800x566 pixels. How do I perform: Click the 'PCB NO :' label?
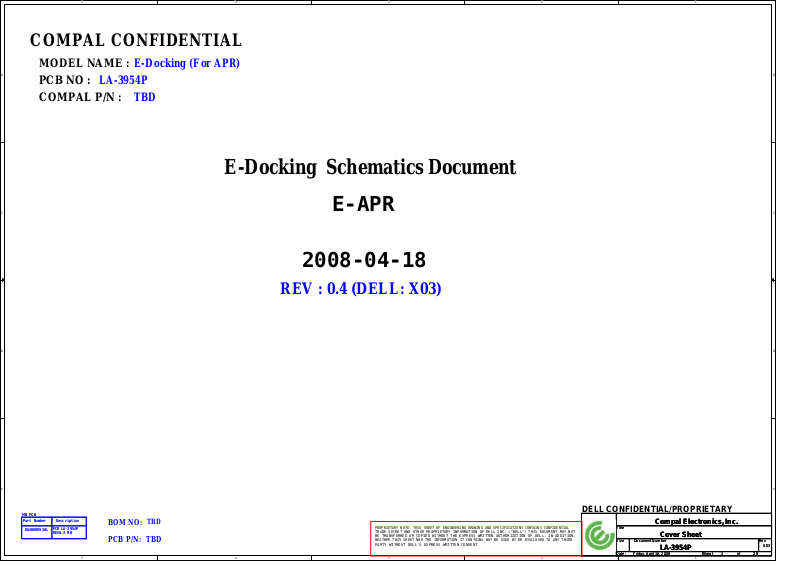tap(65, 80)
